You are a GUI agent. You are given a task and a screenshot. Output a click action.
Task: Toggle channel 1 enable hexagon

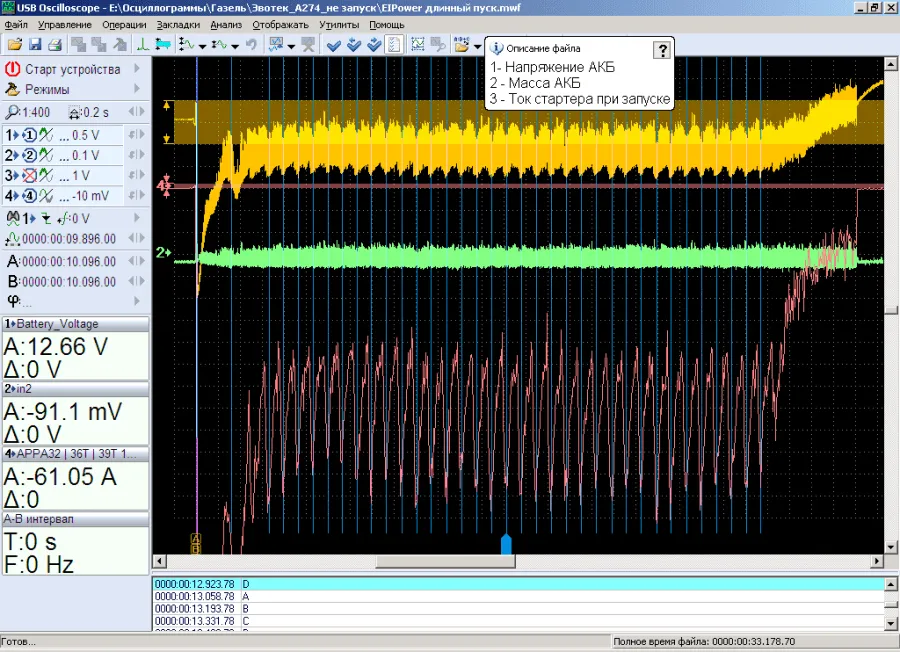[29, 135]
